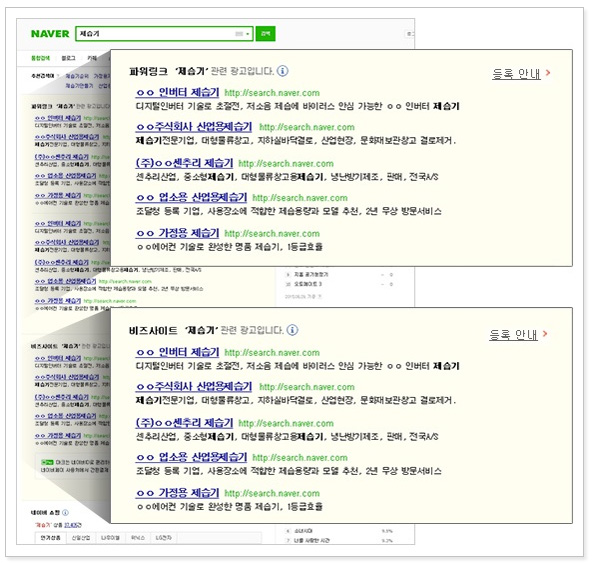The image size is (594, 564).
Task: Click the NAVER logo
Action: pyautogui.click(x=50, y=34)
